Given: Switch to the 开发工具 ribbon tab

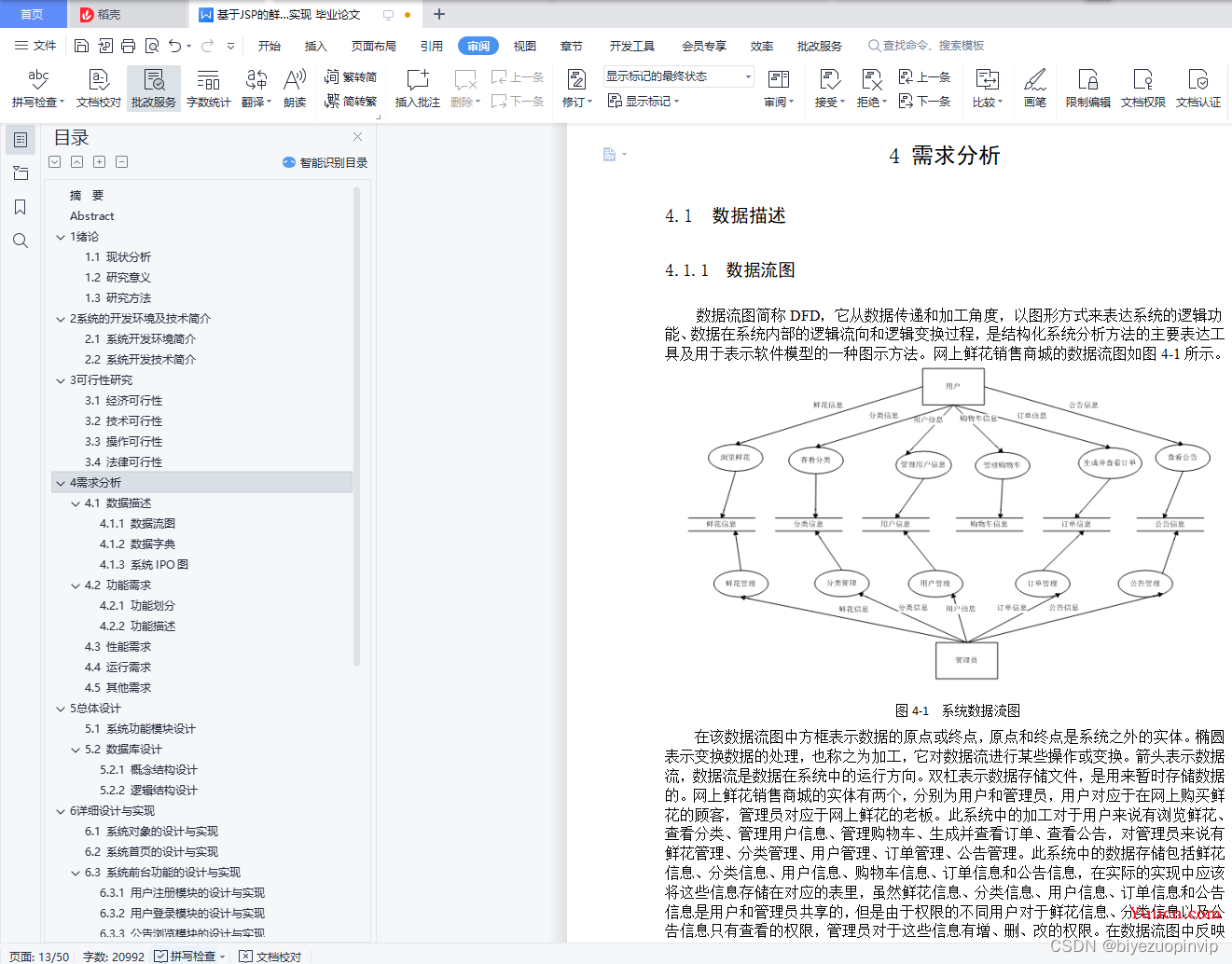Looking at the screenshot, I should click(632, 46).
